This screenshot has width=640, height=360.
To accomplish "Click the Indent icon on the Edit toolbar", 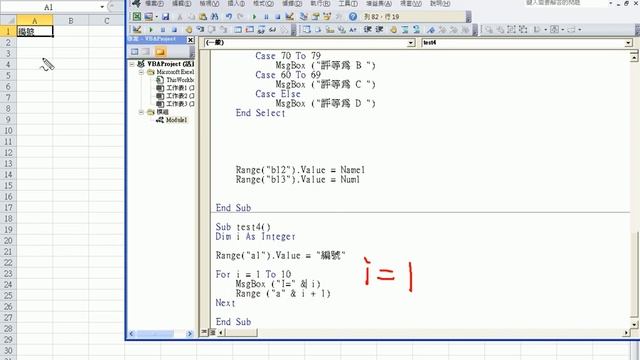I will (368, 29).
